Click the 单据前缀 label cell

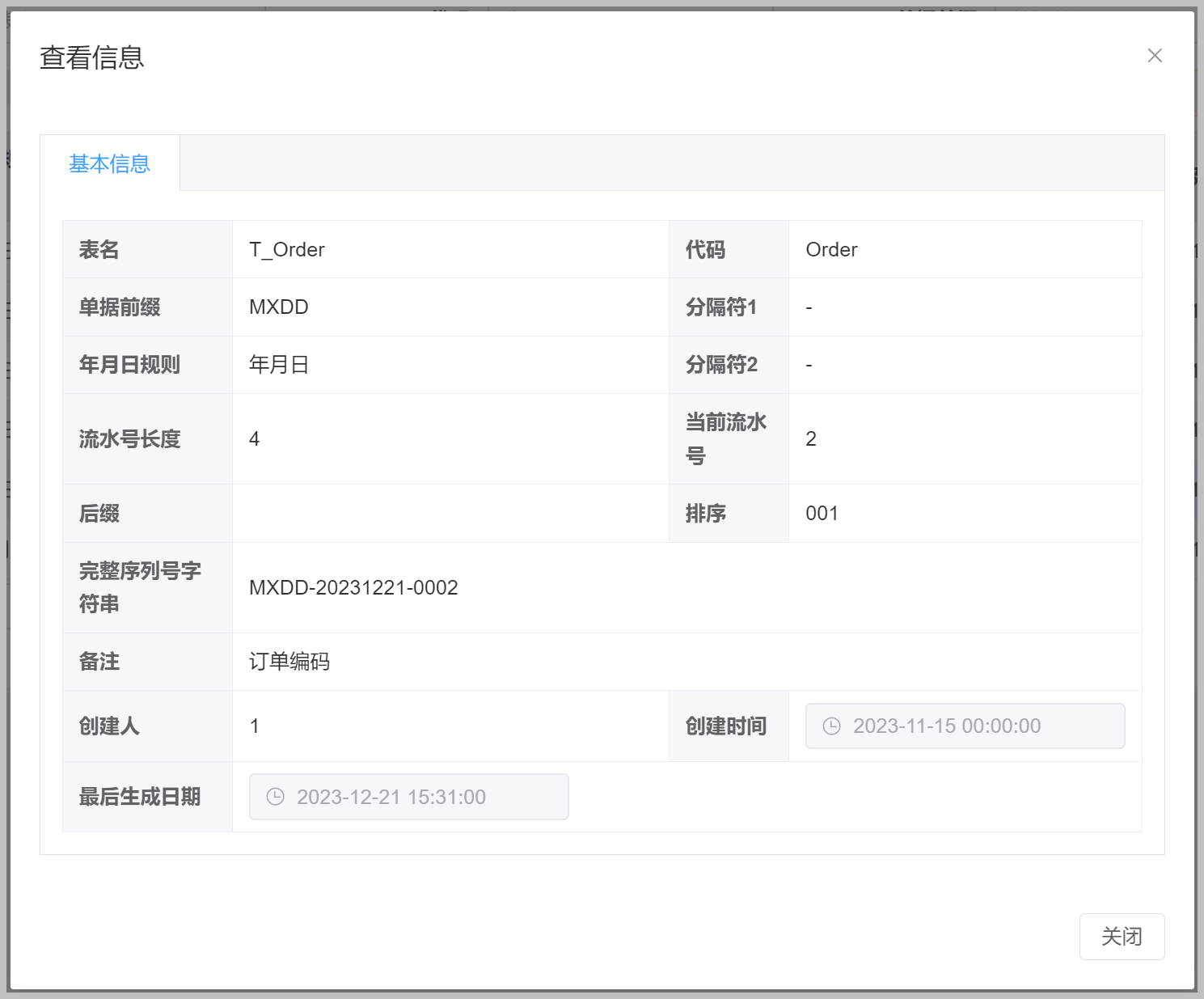click(x=147, y=307)
